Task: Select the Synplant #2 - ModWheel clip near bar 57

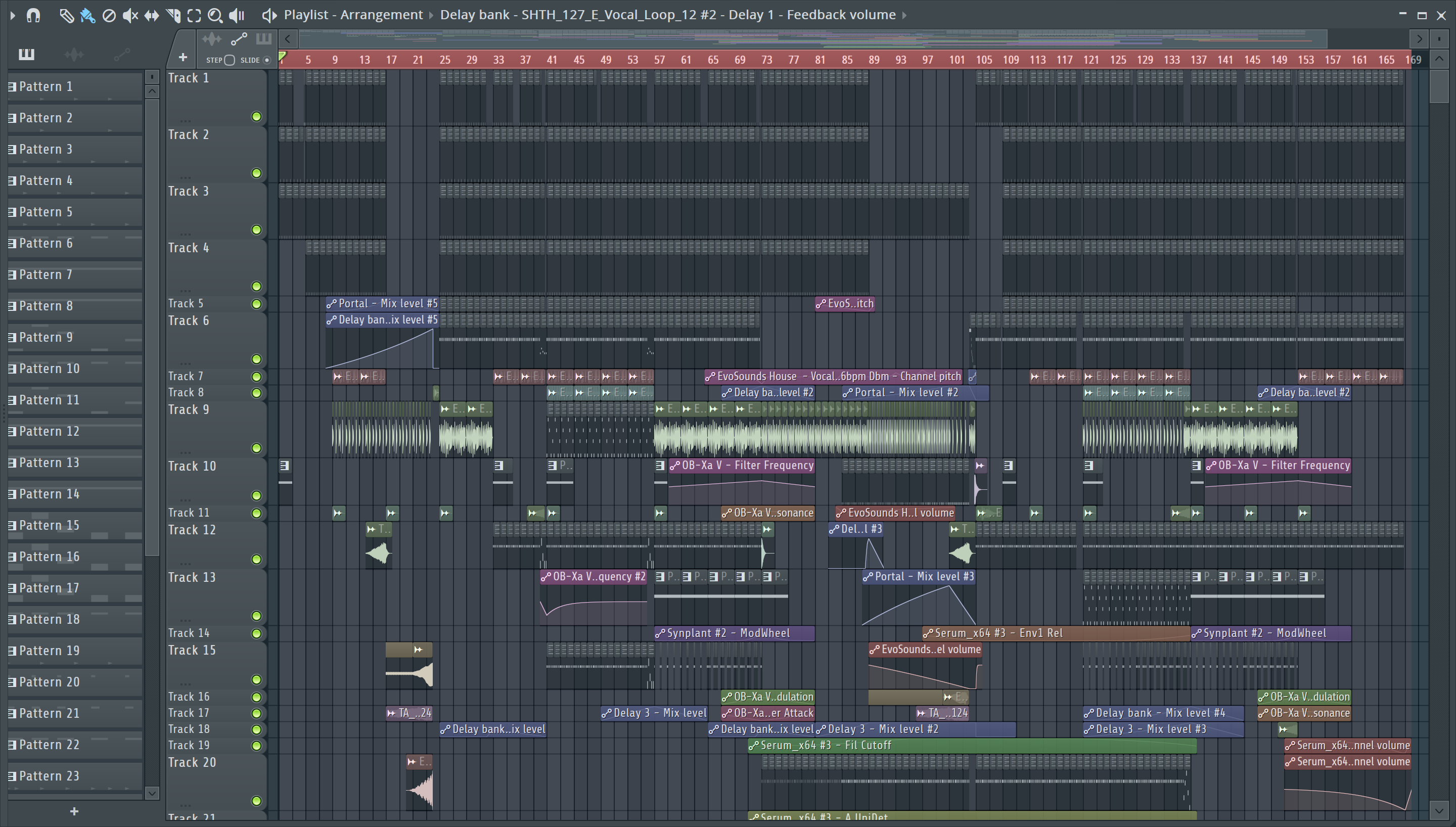Action: click(x=734, y=633)
